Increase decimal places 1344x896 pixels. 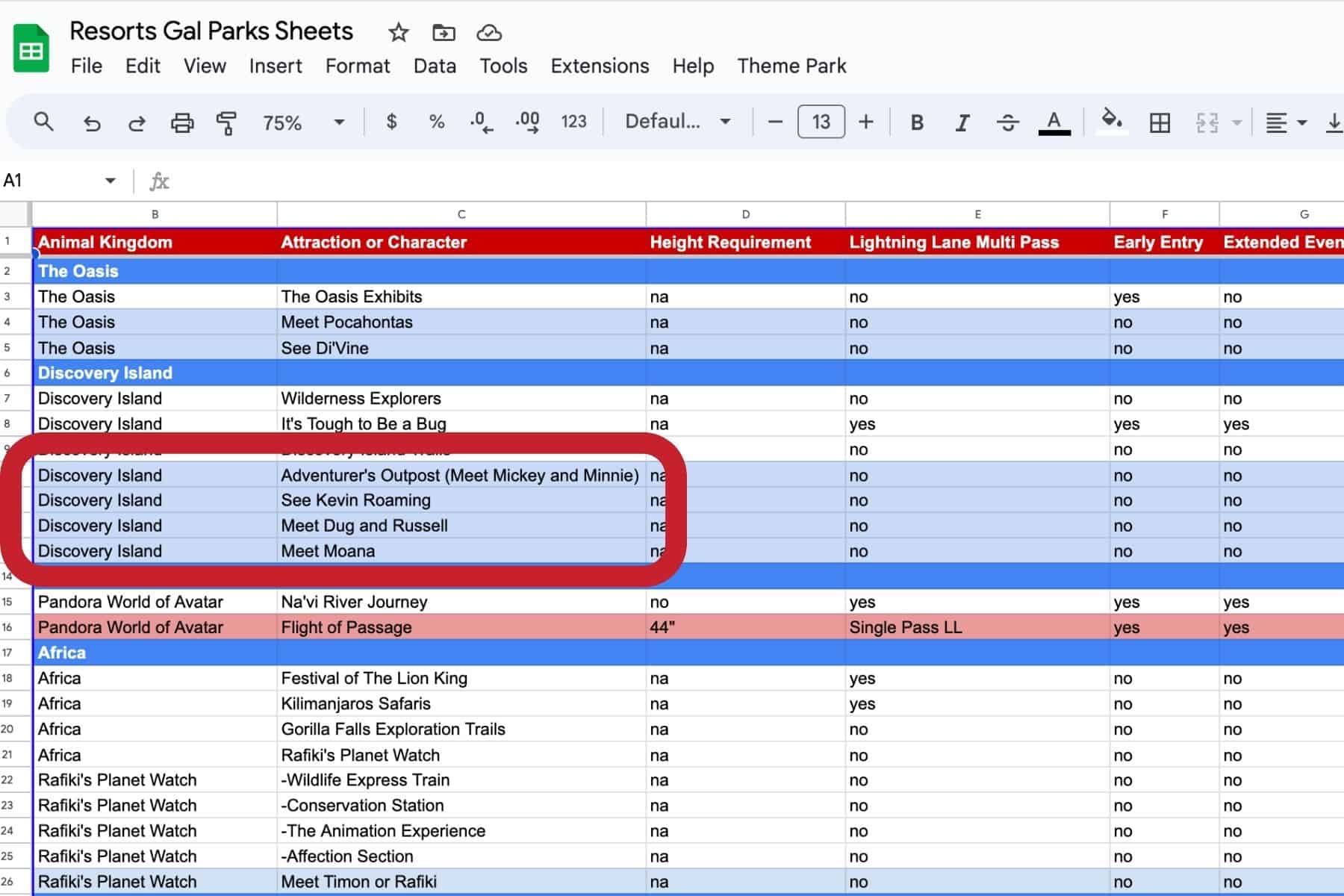[528, 122]
